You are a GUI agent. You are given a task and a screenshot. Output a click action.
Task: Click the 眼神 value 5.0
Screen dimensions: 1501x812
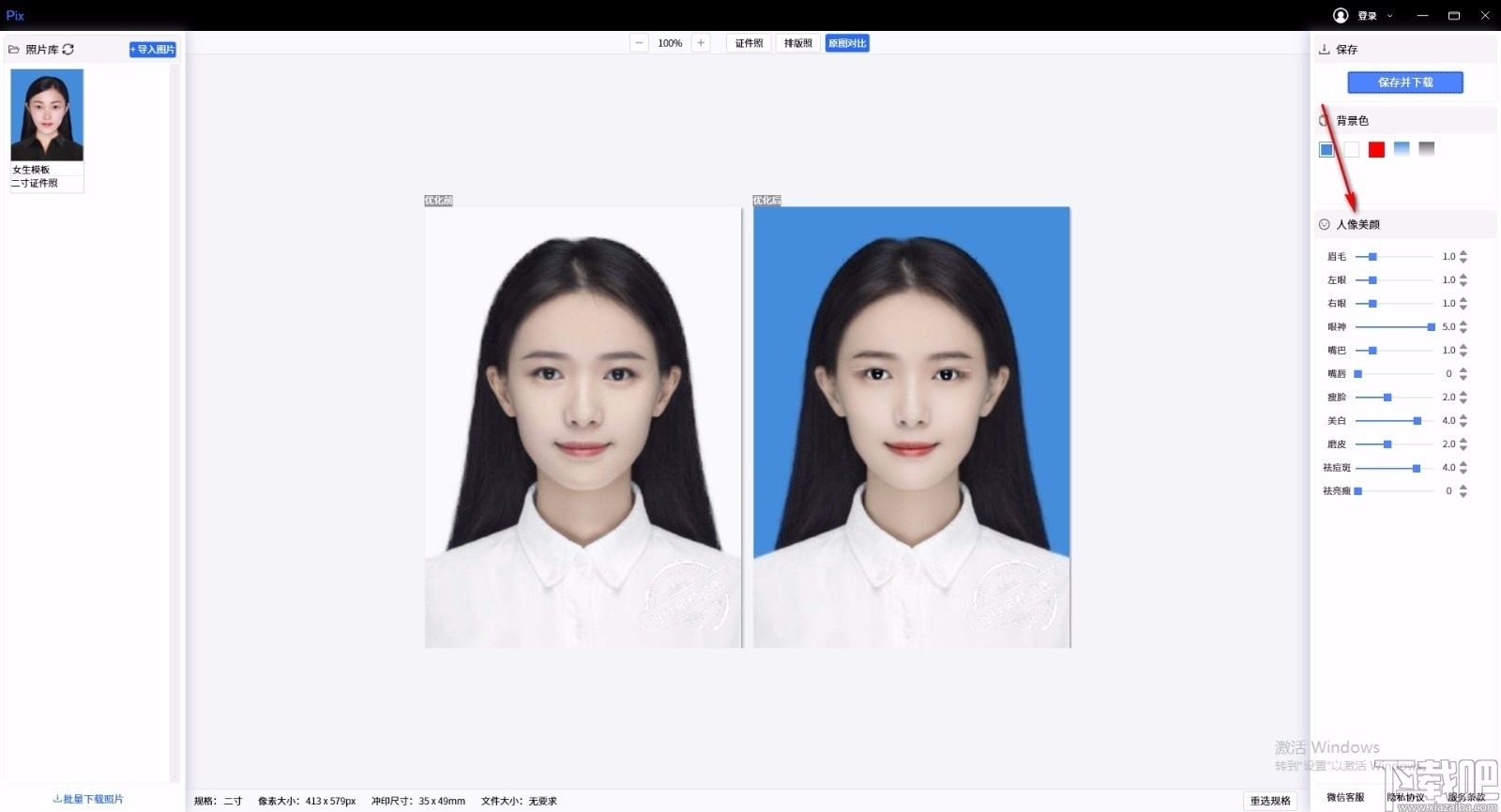point(1448,327)
